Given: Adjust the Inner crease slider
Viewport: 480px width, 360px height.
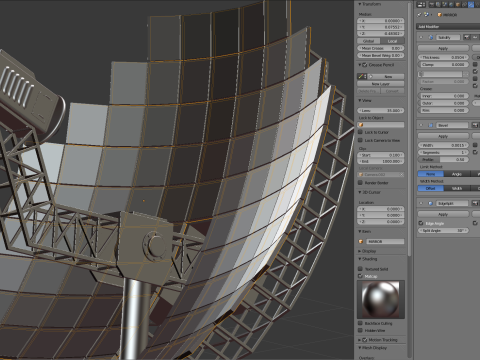Looking at the screenshot, I should coord(443,96).
